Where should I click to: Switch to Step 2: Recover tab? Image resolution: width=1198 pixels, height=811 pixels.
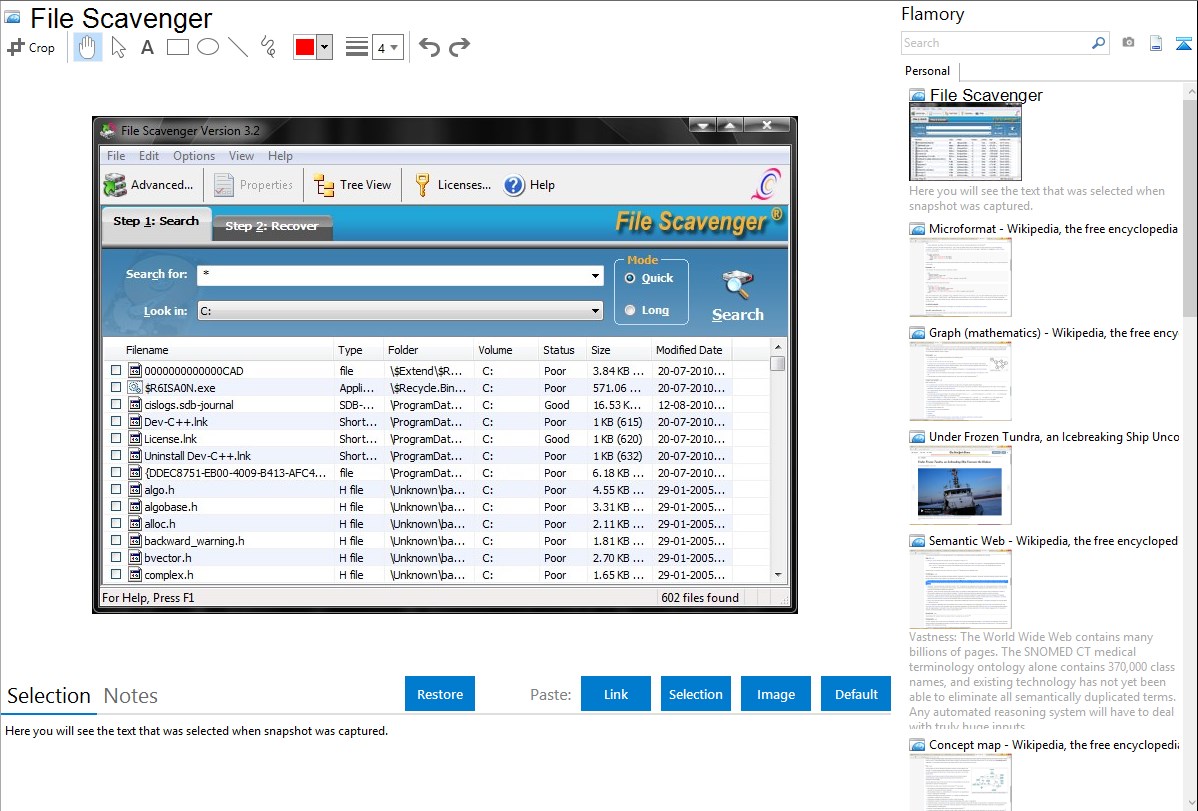coord(272,226)
